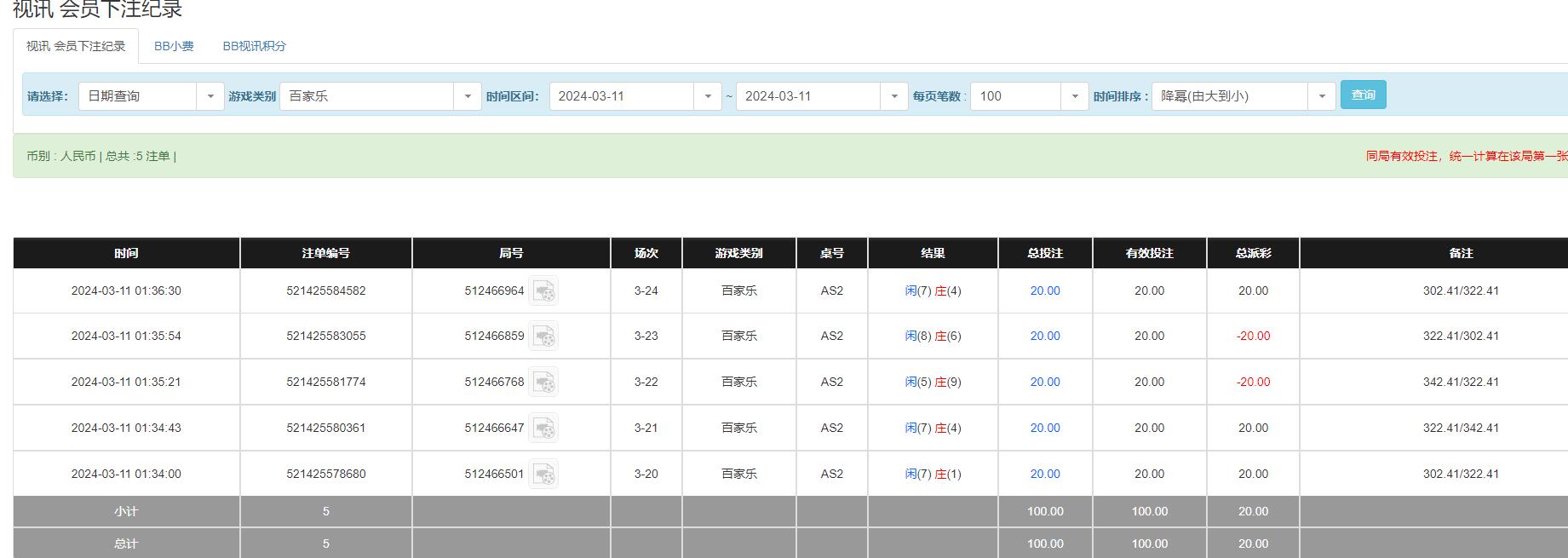This screenshot has height=558, width=1568.
Task: Open the 降幂(由大到小) sort order dropdown
Action: click(x=1243, y=96)
